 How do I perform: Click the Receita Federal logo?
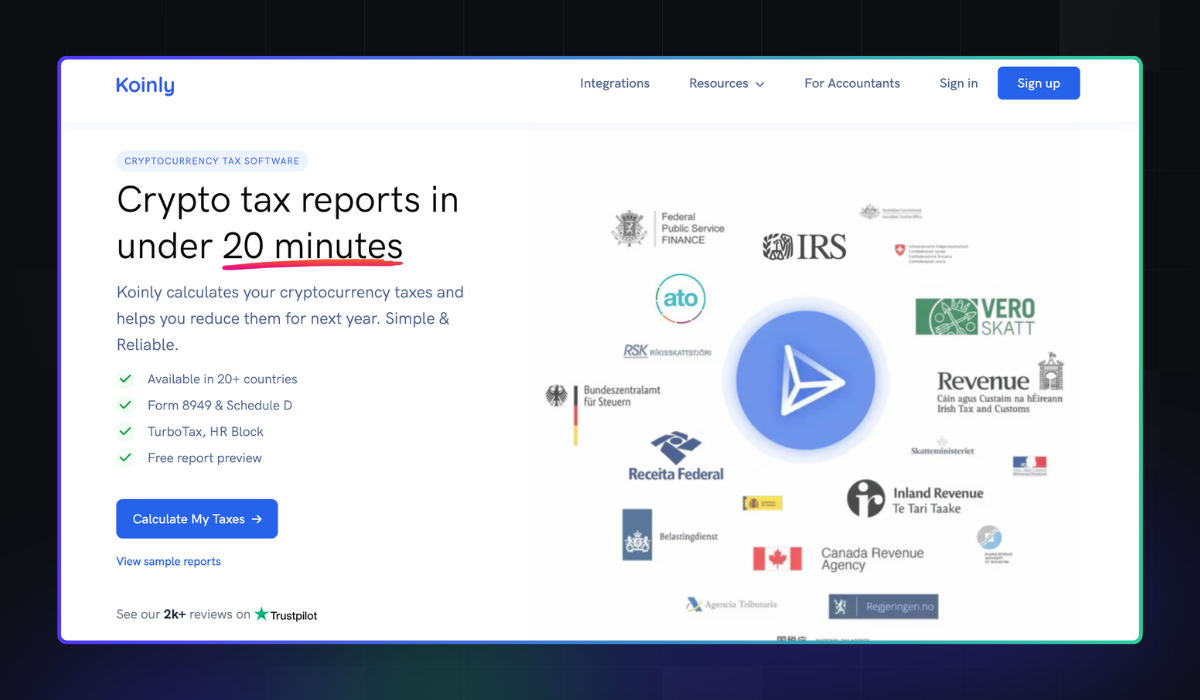coord(676,456)
